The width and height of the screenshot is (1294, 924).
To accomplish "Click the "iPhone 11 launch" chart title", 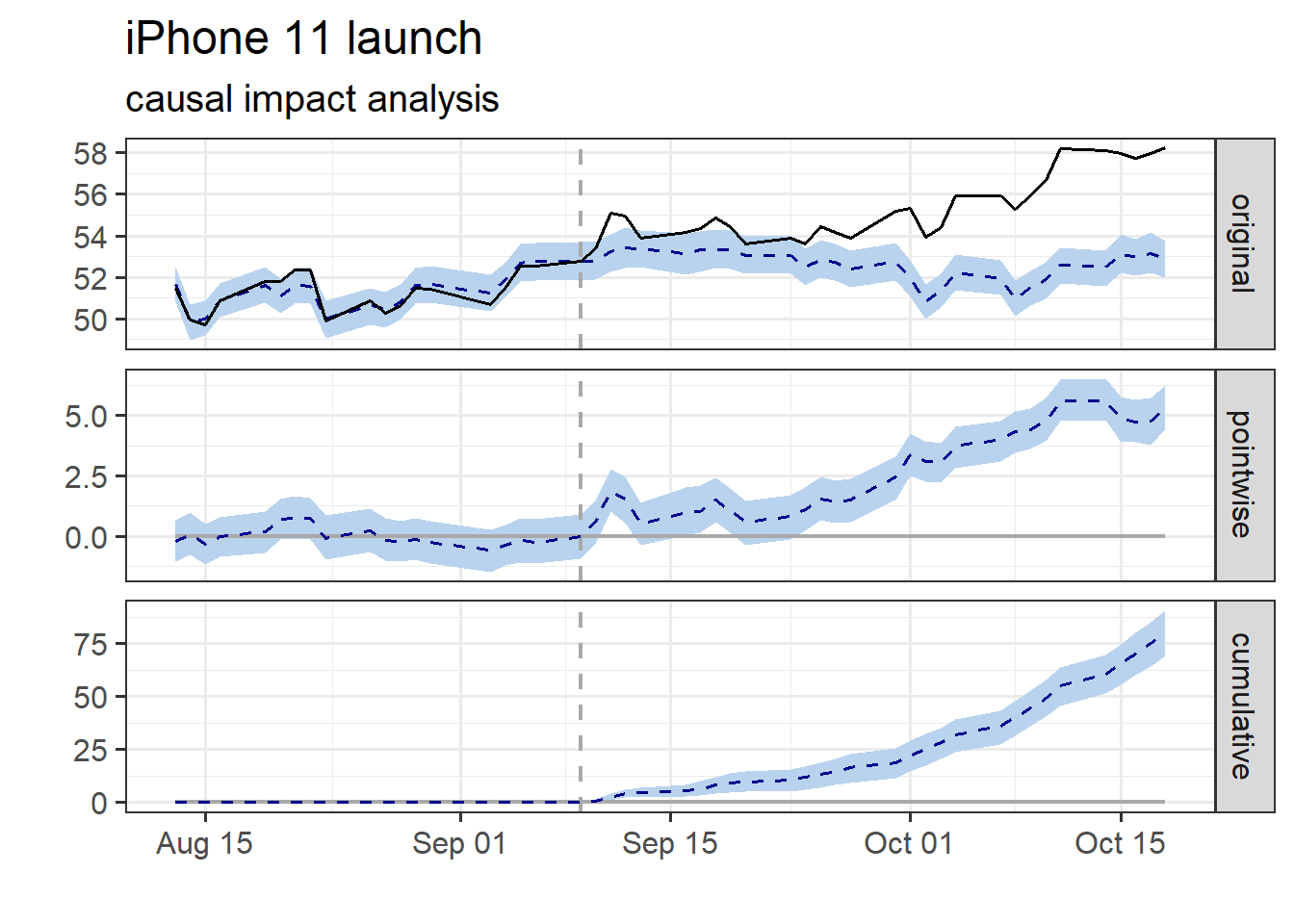I will click(303, 39).
